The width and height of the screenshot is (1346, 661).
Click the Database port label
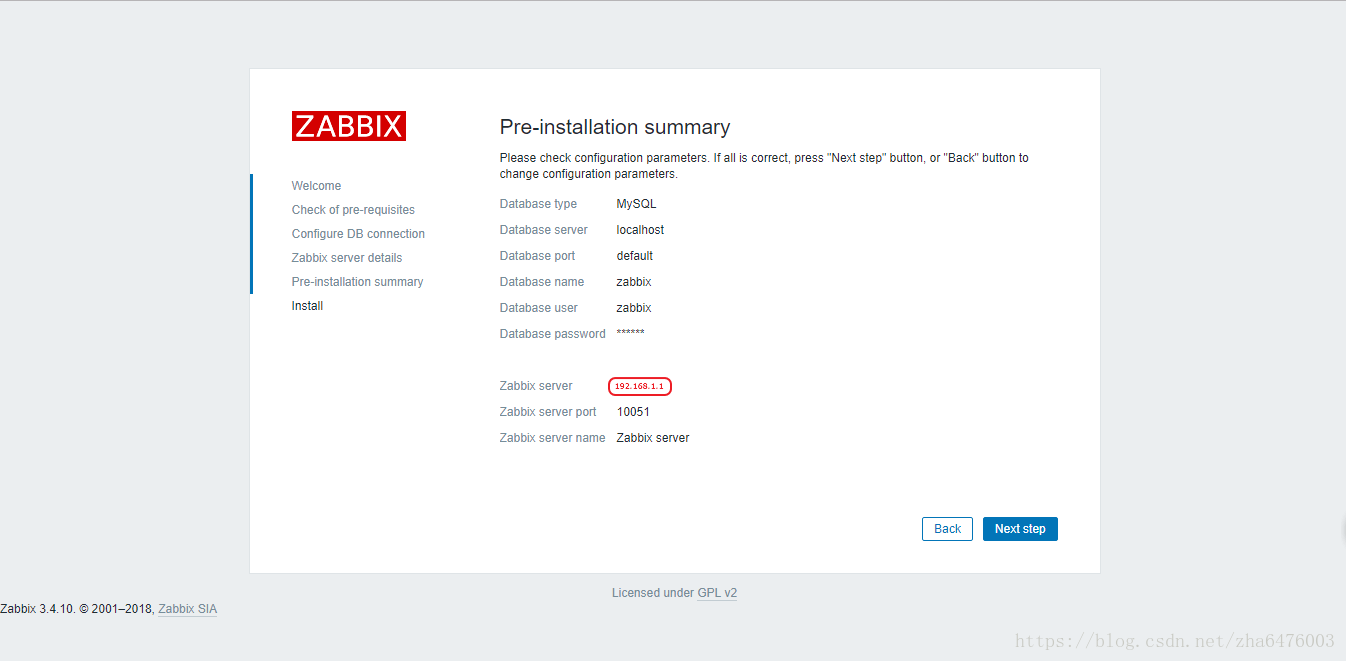tap(537, 256)
